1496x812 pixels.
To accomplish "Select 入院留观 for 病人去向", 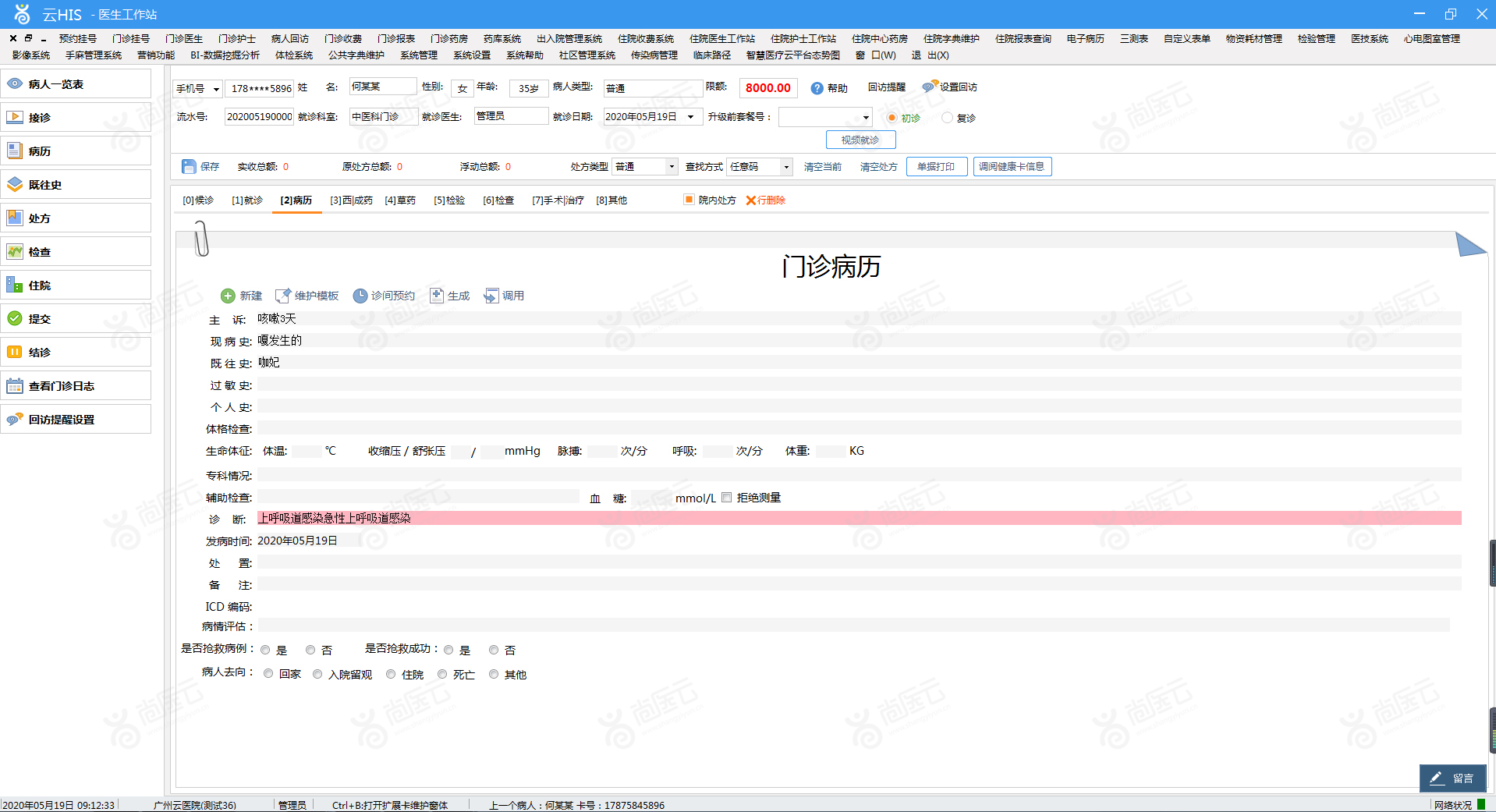I will click(317, 674).
